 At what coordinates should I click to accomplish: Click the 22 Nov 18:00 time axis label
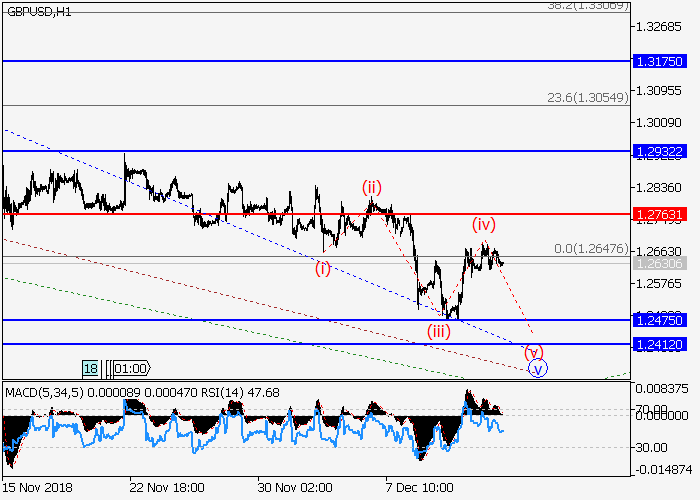[168, 486]
